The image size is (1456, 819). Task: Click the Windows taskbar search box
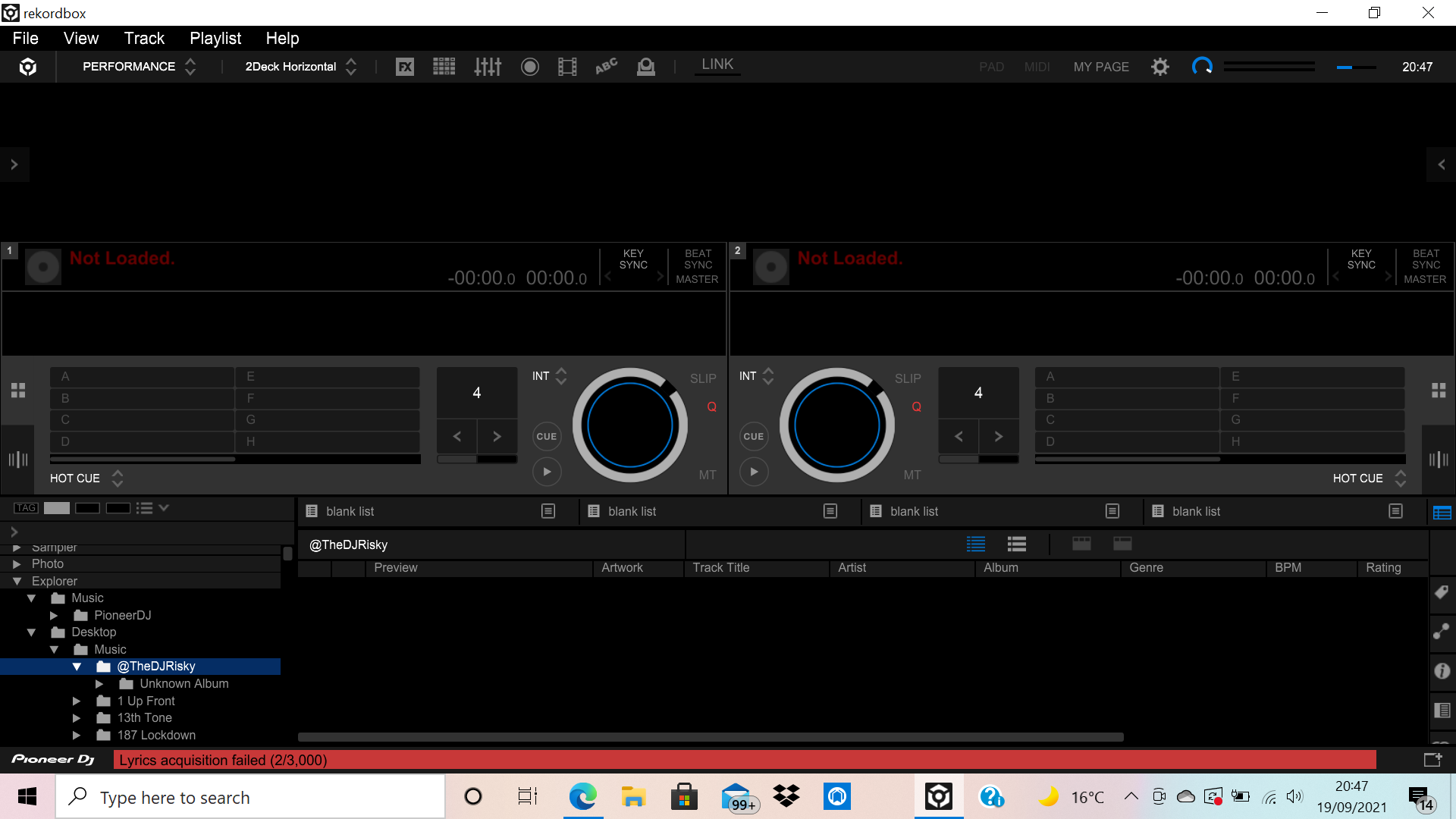(250, 797)
